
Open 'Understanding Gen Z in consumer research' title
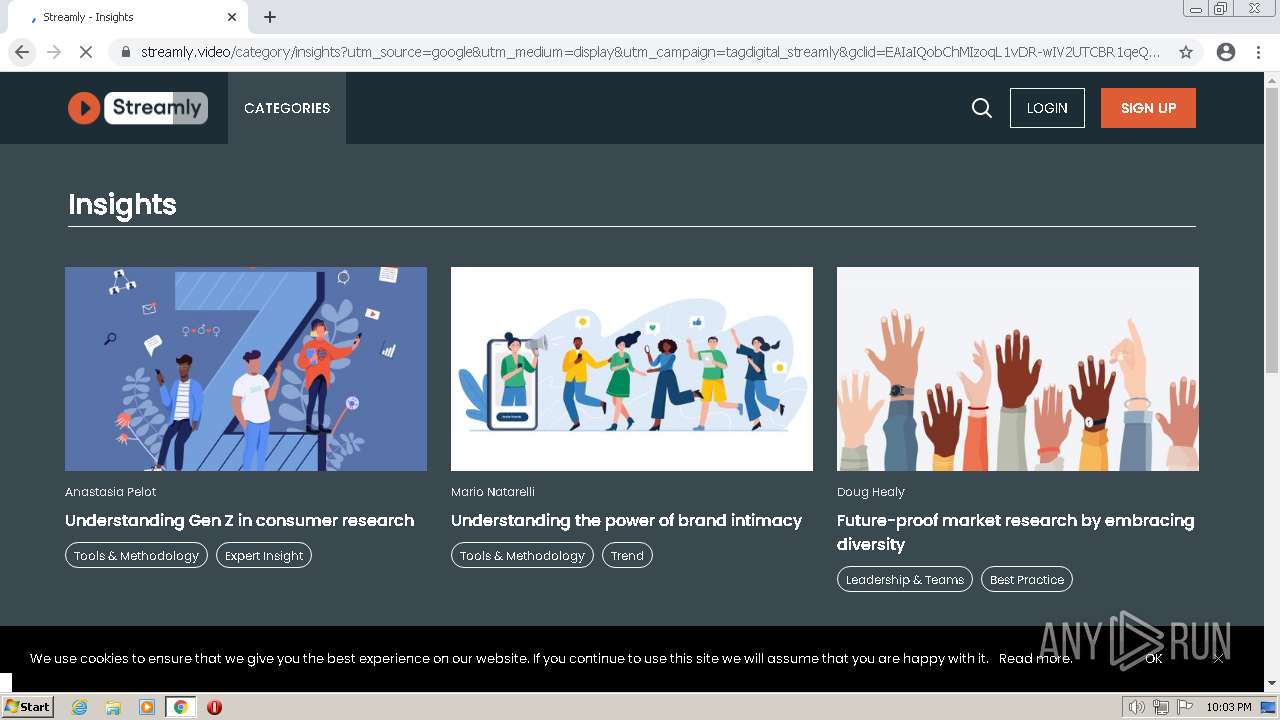(x=240, y=520)
